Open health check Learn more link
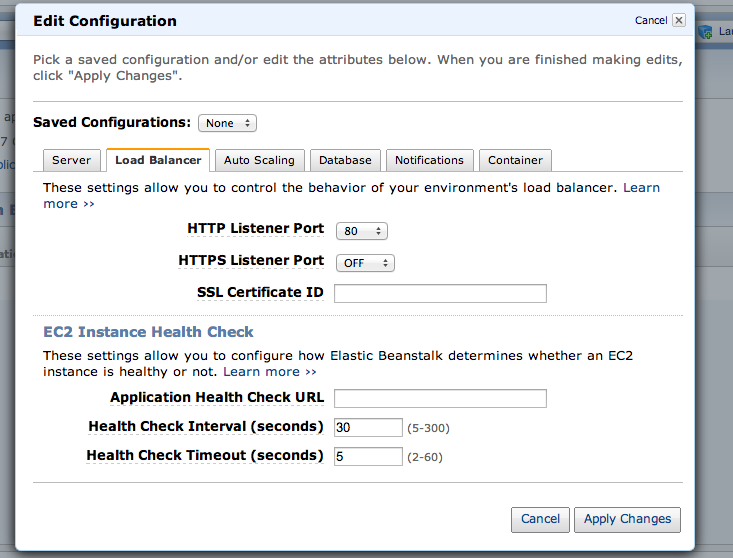Screen dimensions: 733x558 pyautogui.click(x=261, y=371)
